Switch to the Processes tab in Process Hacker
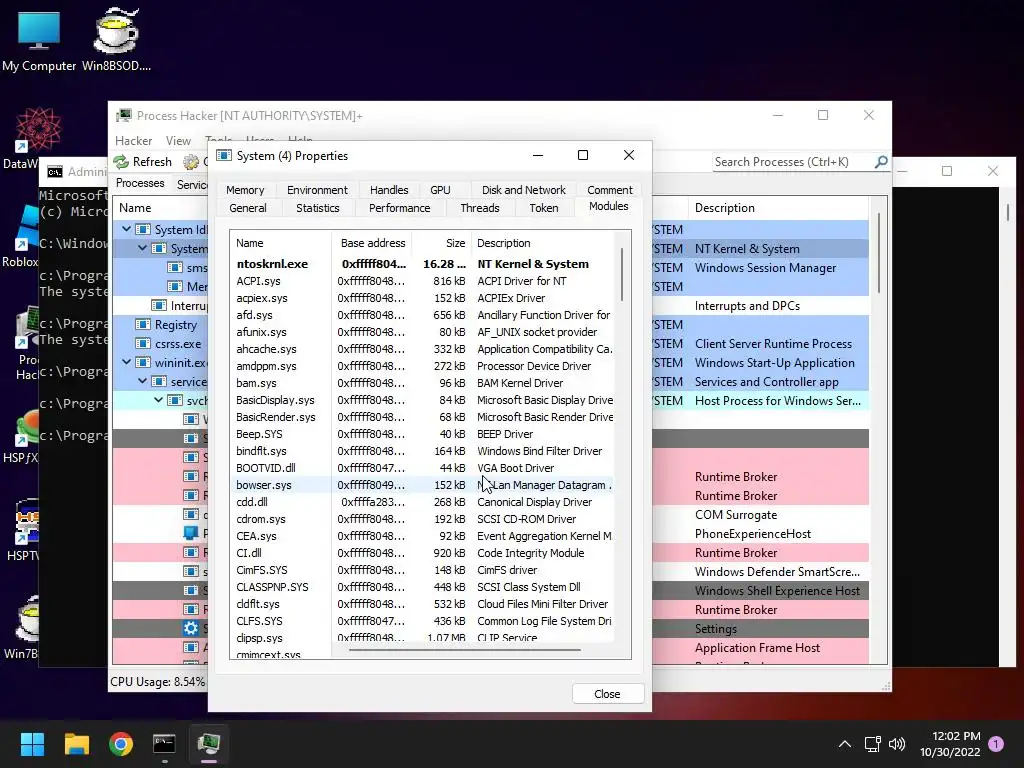1024x768 pixels. [x=140, y=184]
